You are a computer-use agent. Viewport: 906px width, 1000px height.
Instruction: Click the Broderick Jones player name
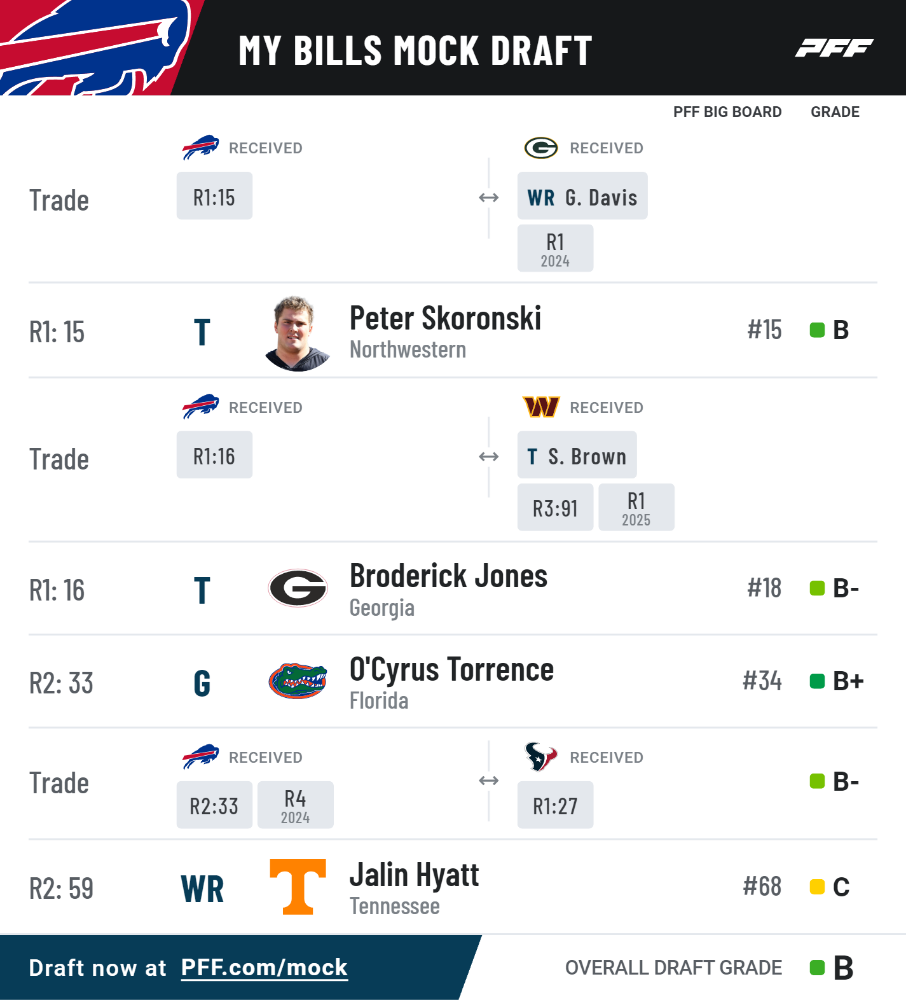[448, 576]
